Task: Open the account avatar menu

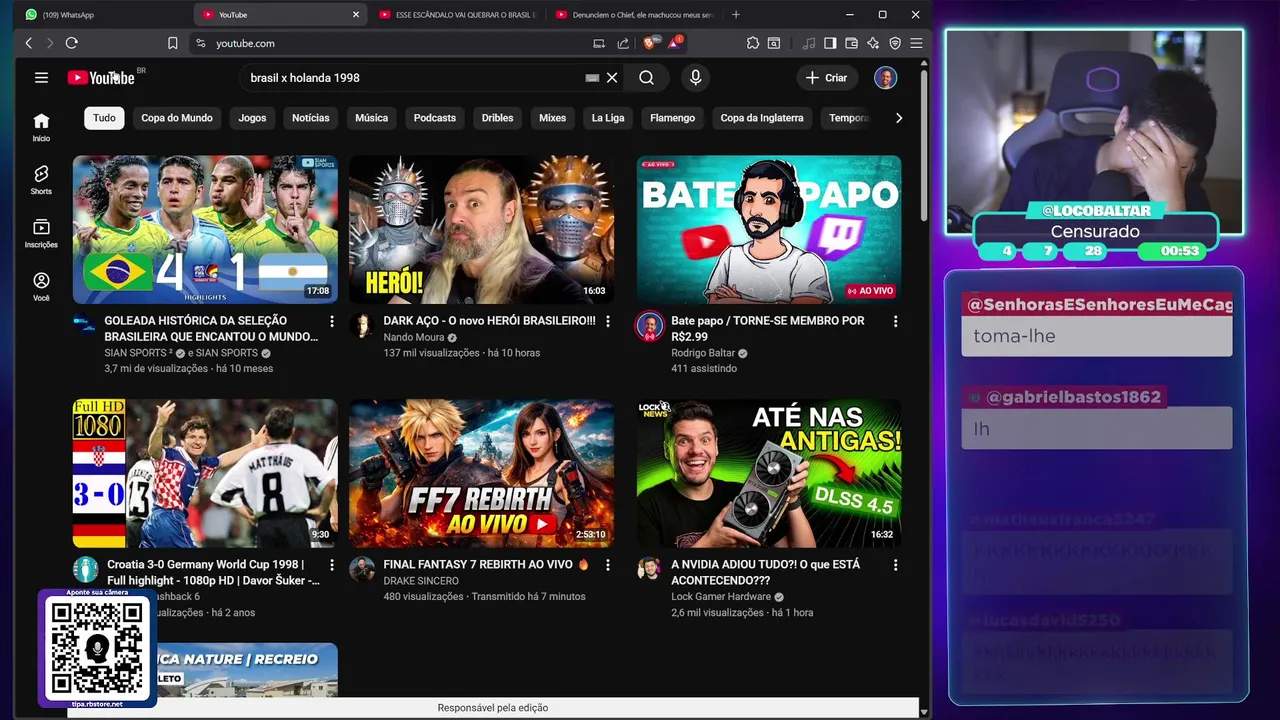Action: pos(885,77)
